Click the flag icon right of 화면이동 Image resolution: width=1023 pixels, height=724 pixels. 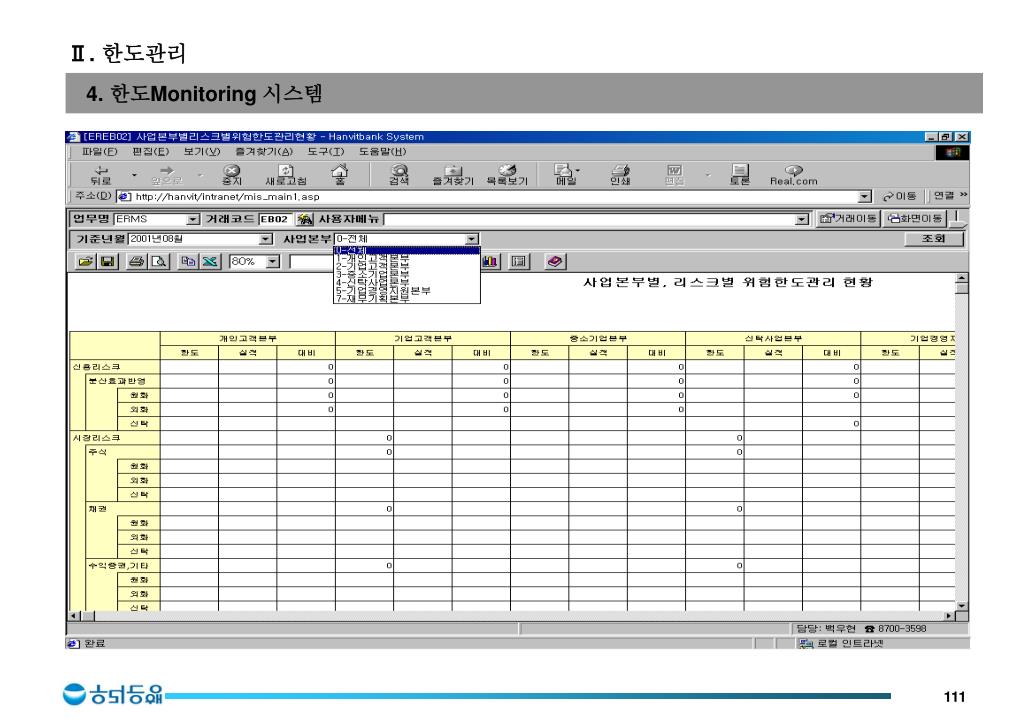pyautogui.click(x=959, y=219)
